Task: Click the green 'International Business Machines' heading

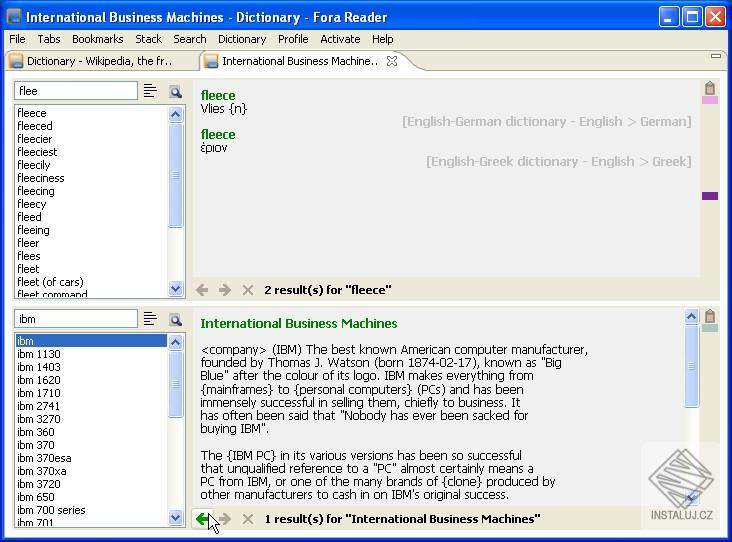Action: 299,324
